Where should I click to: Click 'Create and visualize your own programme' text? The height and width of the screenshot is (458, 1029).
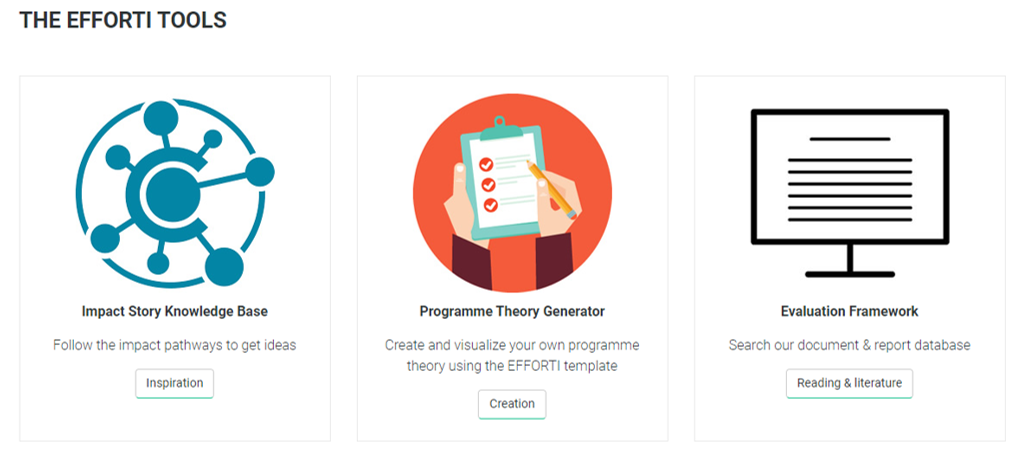point(512,345)
